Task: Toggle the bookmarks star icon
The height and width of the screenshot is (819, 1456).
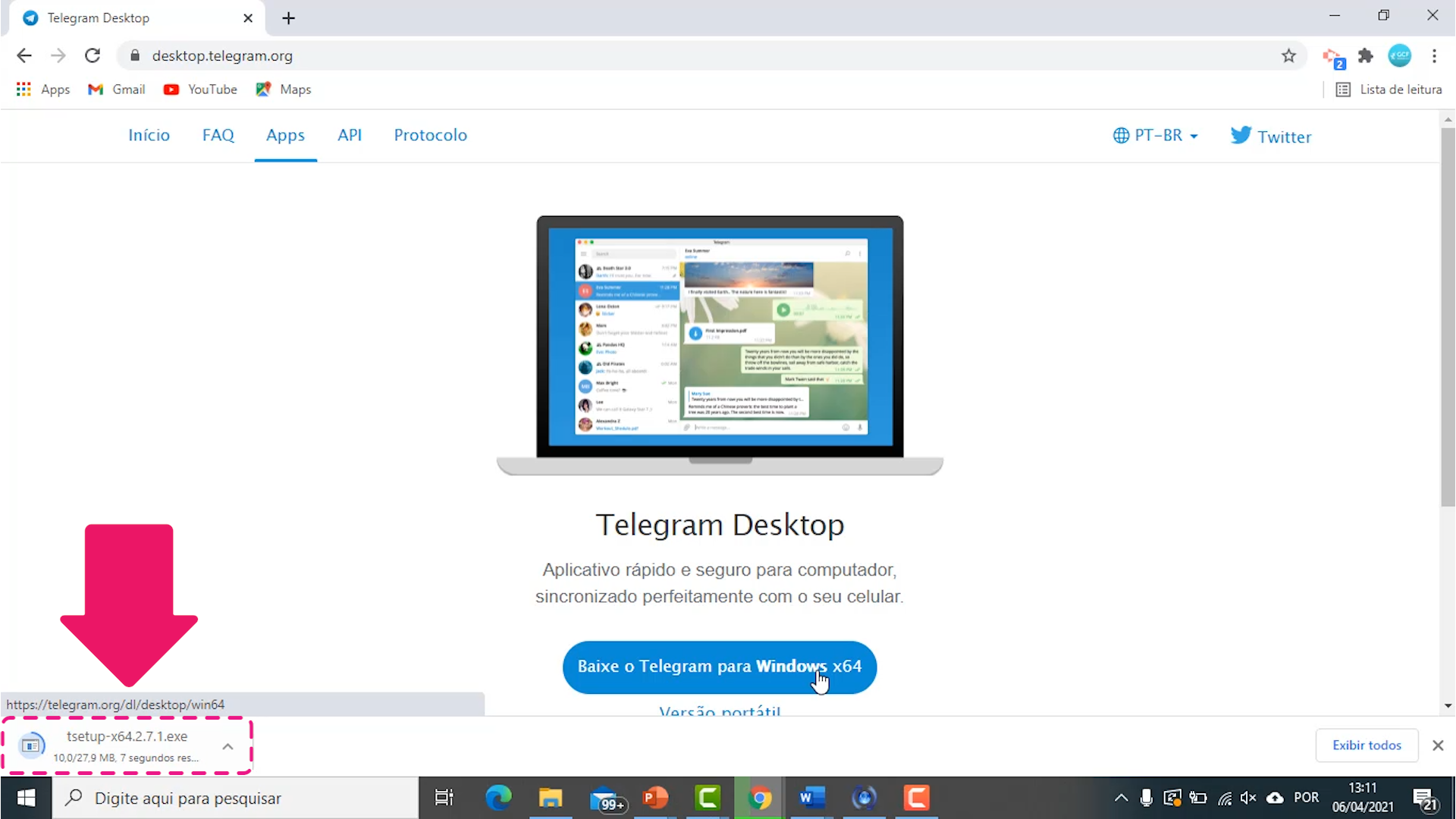Action: [x=1288, y=55]
